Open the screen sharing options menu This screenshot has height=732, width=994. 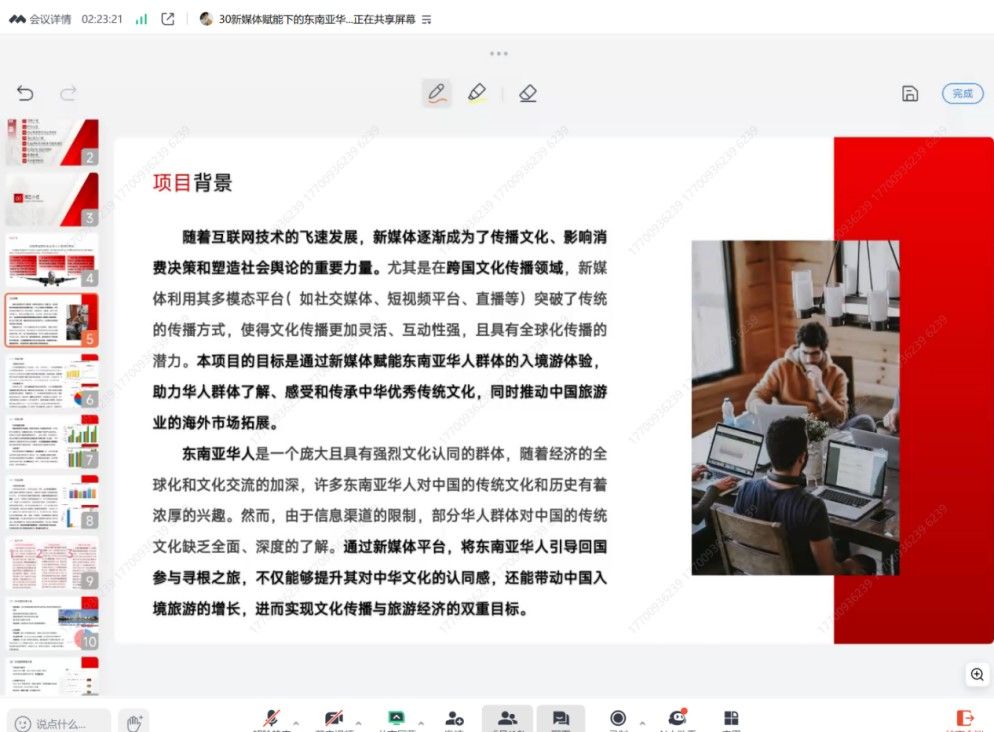point(427,19)
